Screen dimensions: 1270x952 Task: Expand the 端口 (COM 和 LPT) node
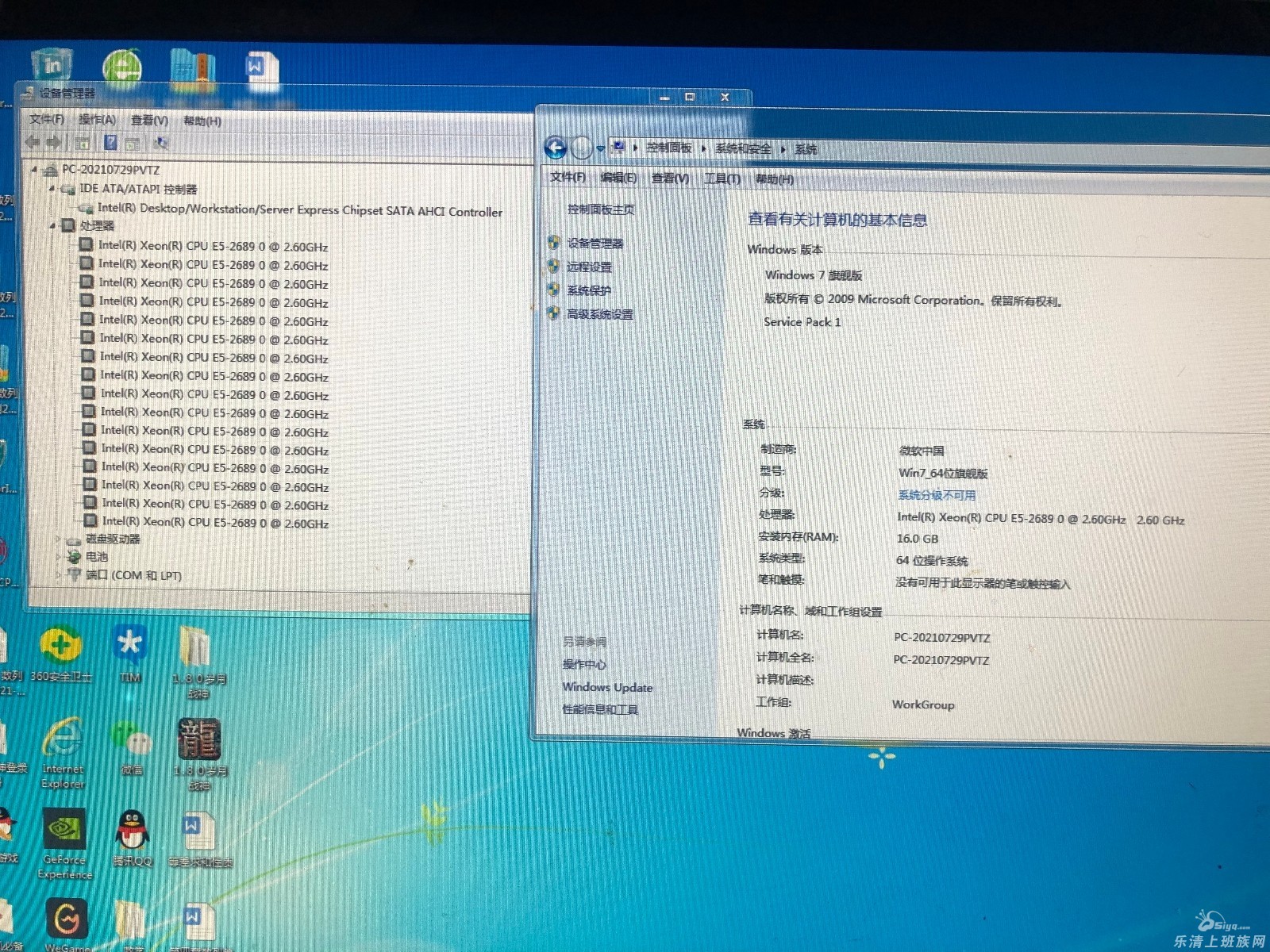pyautogui.click(x=60, y=575)
